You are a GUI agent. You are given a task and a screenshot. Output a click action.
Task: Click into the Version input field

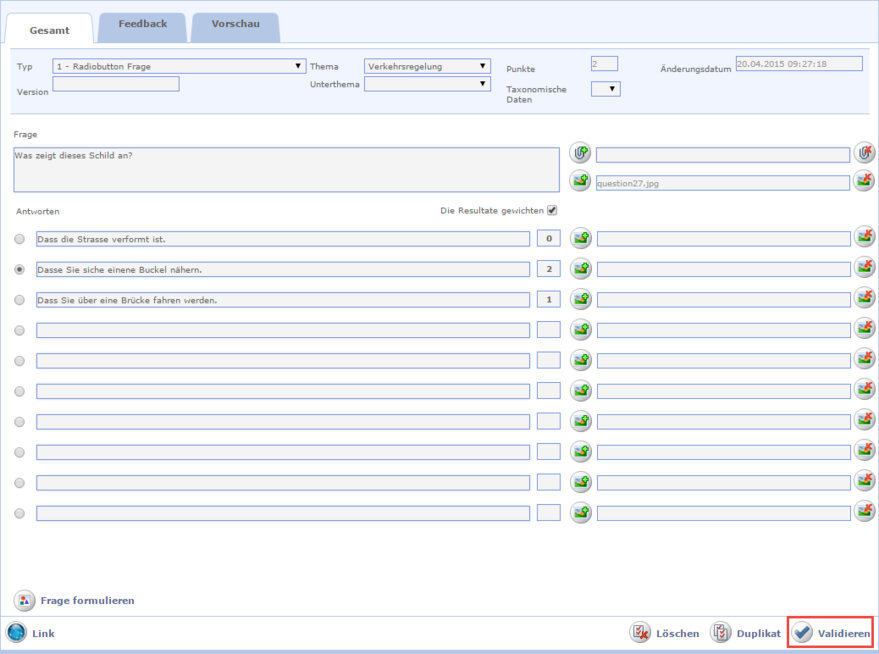(x=116, y=85)
